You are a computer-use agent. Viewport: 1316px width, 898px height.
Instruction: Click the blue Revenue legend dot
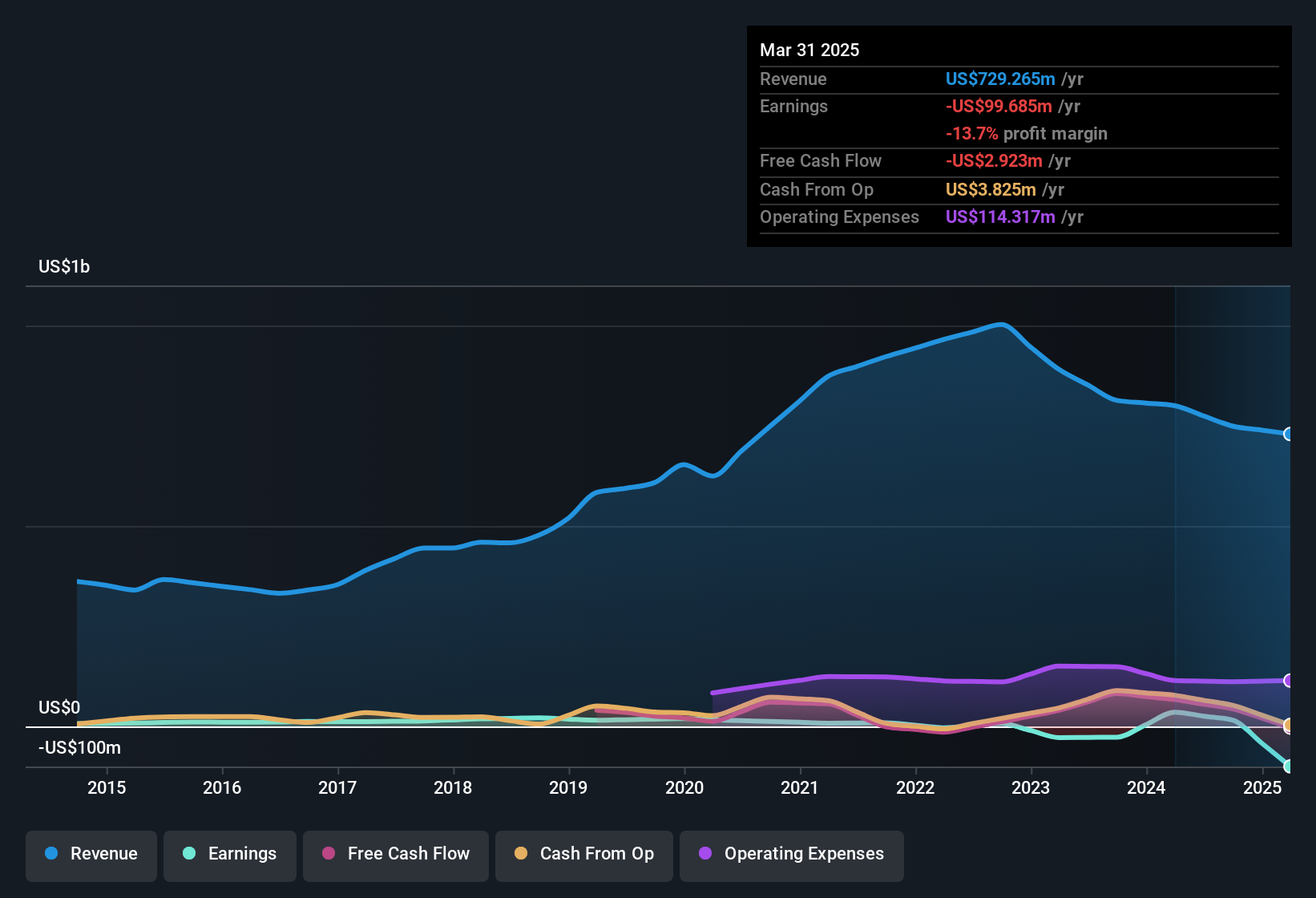[x=50, y=854]
